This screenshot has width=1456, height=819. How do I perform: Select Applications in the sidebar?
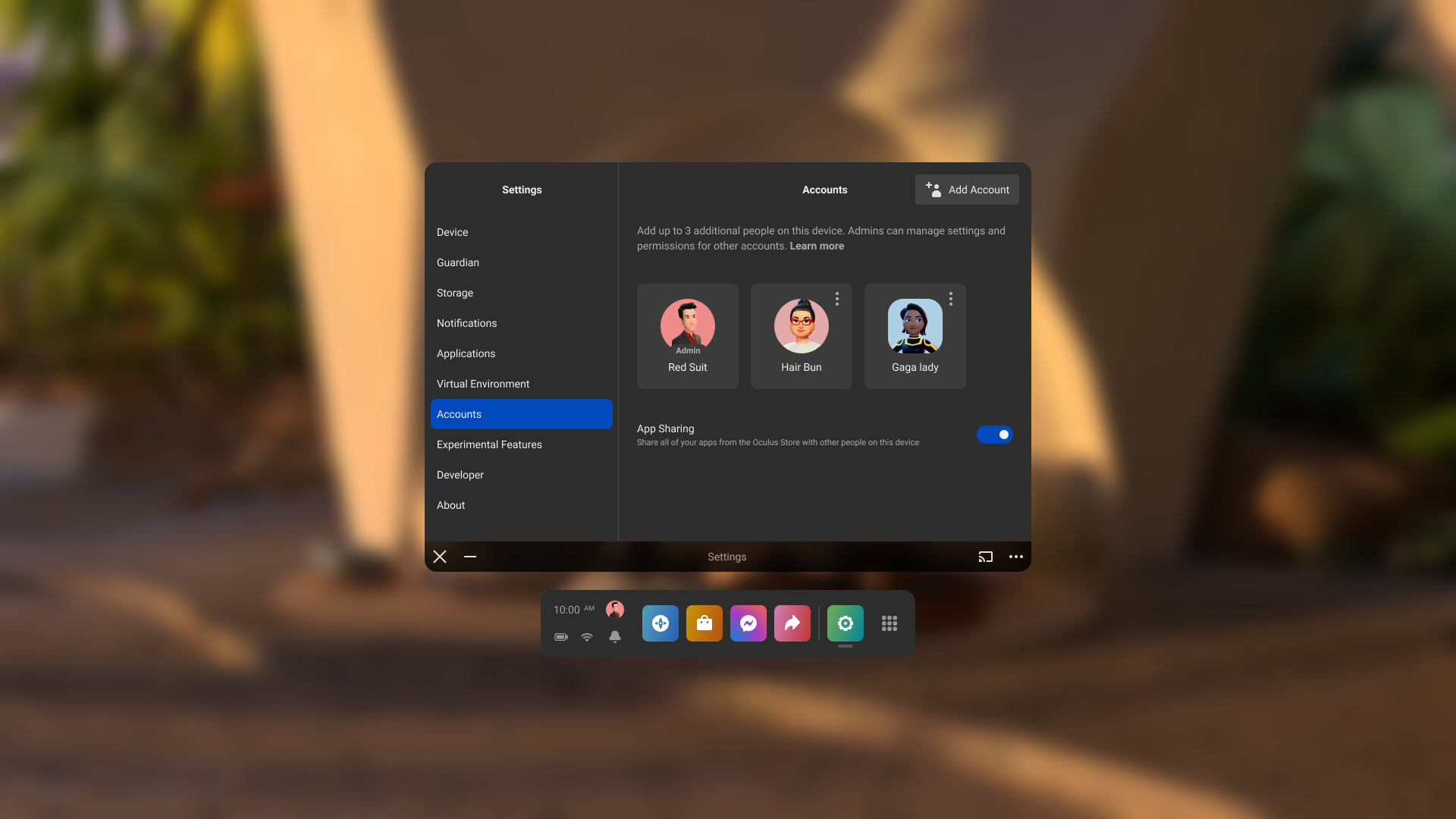[x=522, y=353]
